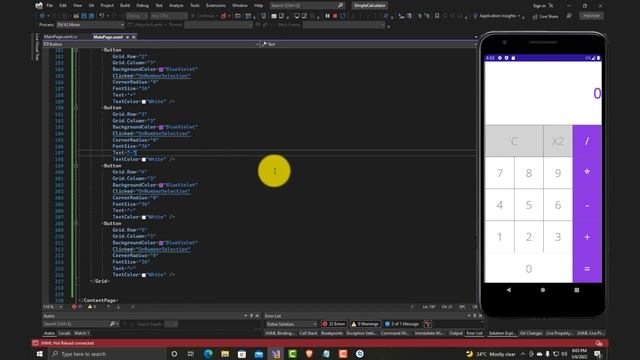Switch to the Locals tab

pyautogui.click(x=64, y=333)
